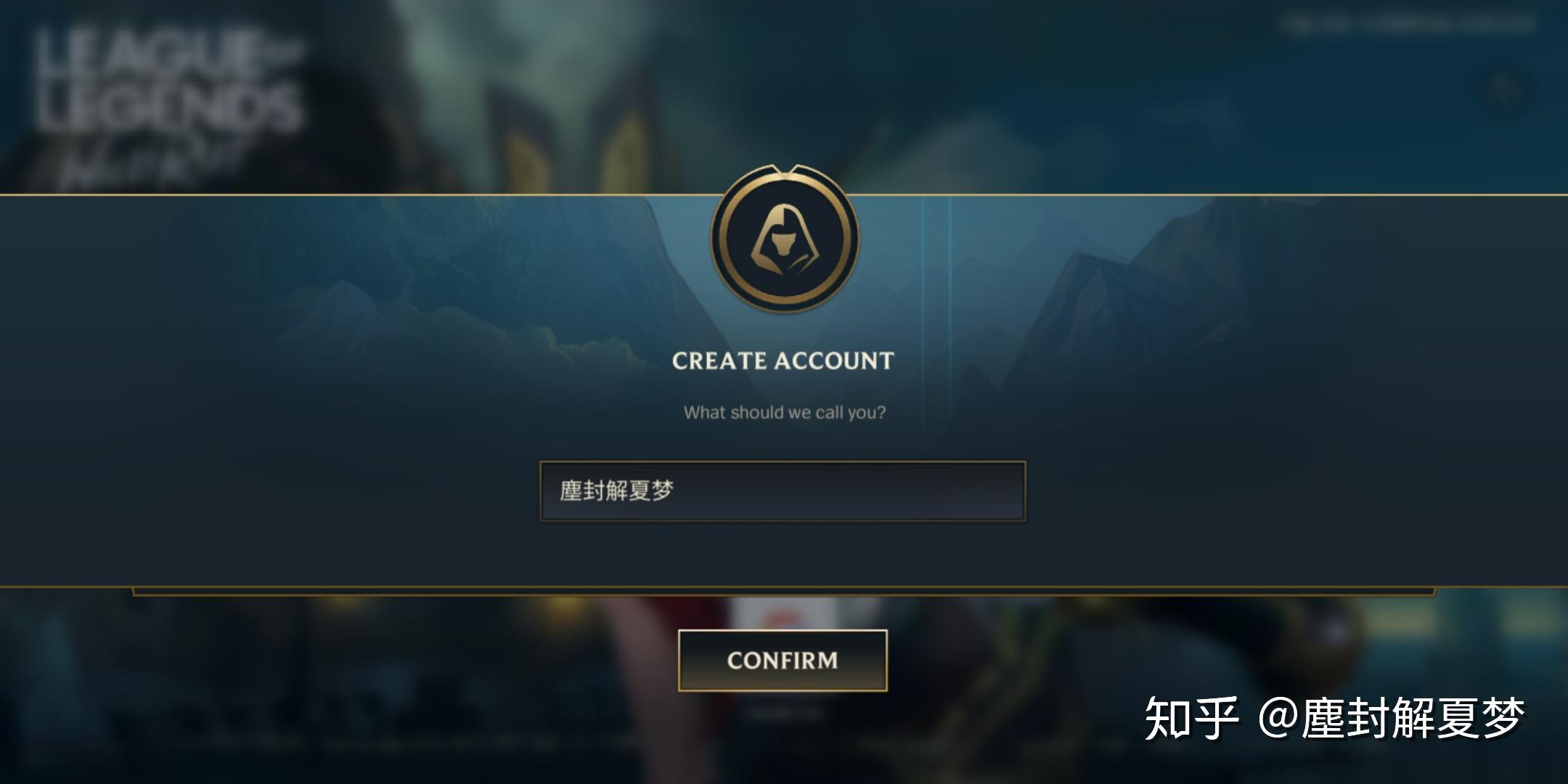Click the blurred caption below the CONFIRM button
1568x784 pixels.
[x=784, y=714]
